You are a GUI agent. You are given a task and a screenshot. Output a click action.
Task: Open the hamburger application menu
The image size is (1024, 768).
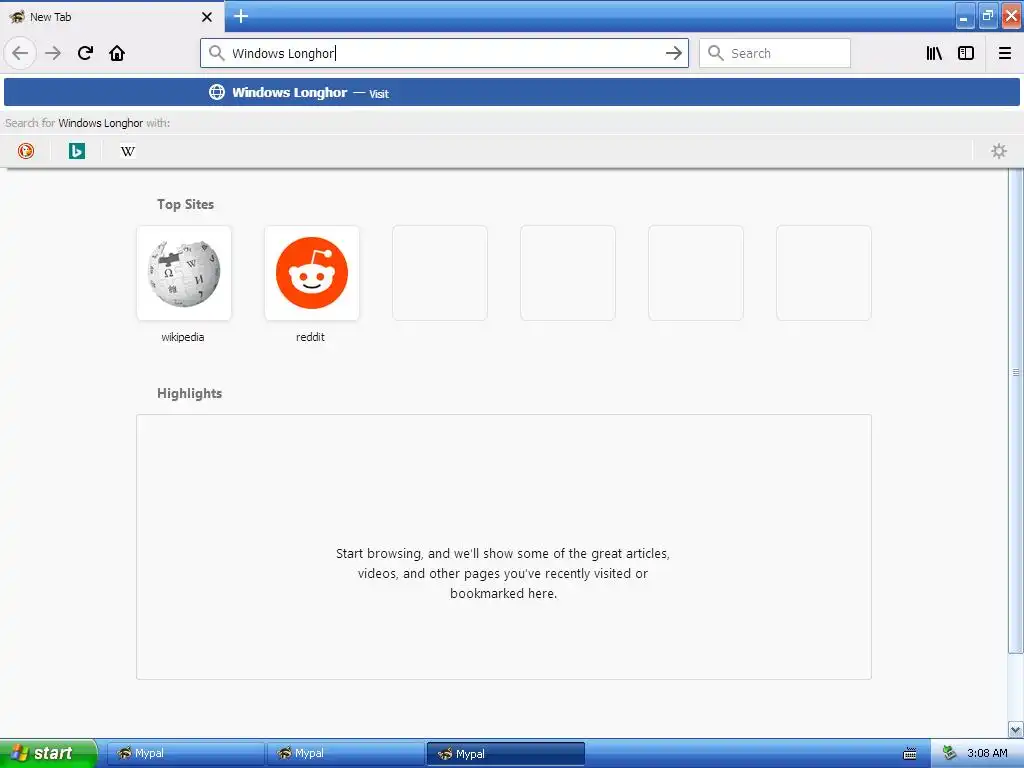1004,53
